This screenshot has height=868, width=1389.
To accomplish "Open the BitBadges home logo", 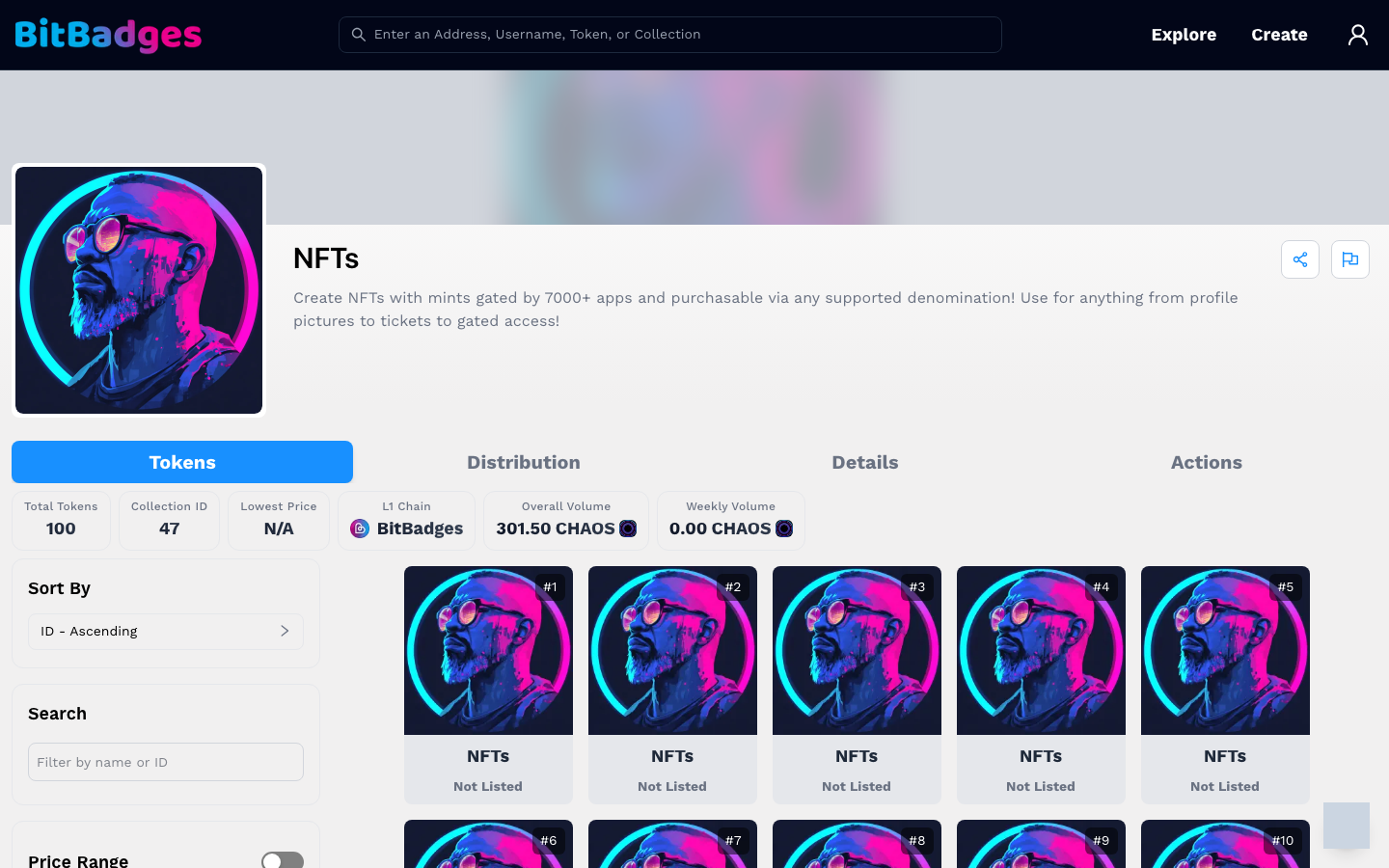I will pos(108,35).
